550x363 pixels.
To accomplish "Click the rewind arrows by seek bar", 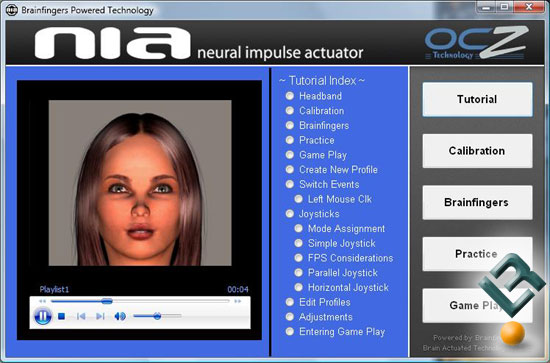I will coord(42,301).
